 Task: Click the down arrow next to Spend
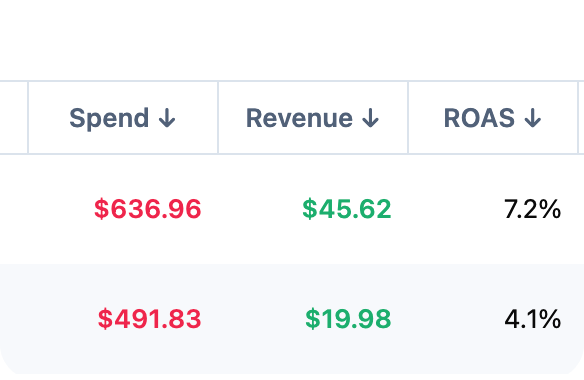[x=167, y=118]
